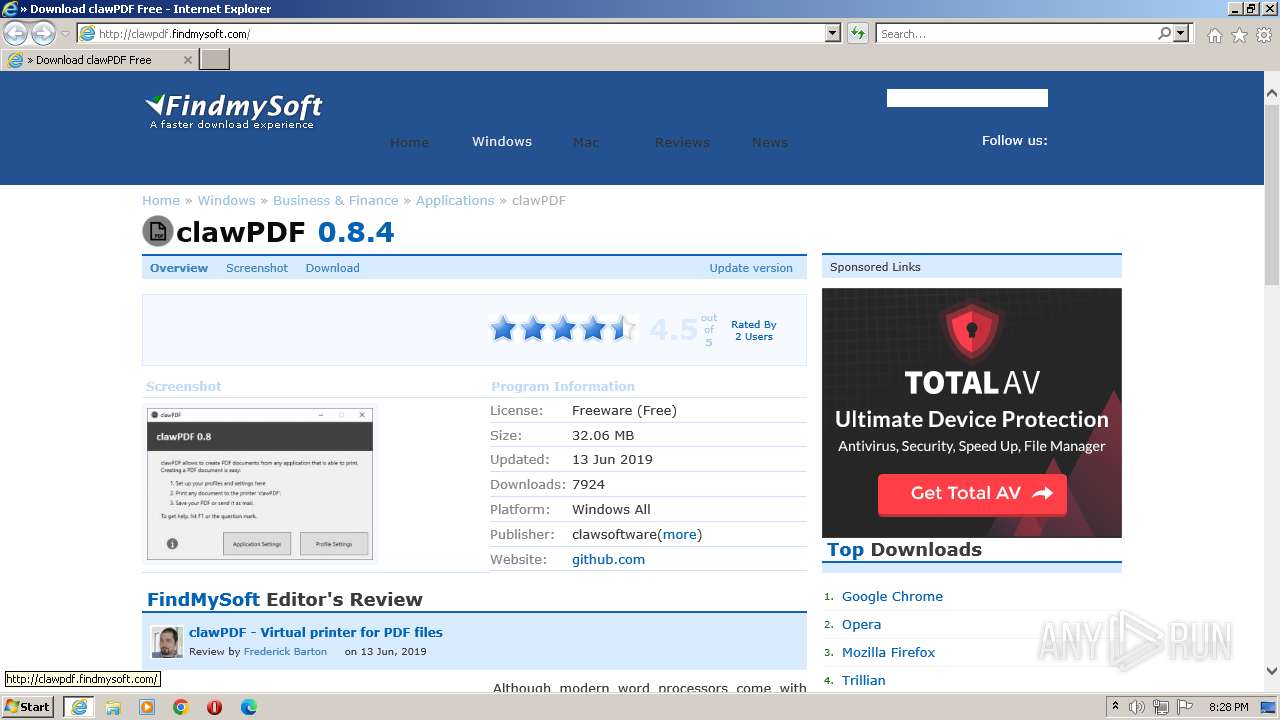The height and width of the screenshot is (720, 1280).
Task: Open the browser Home icon
Action: 1214,35
